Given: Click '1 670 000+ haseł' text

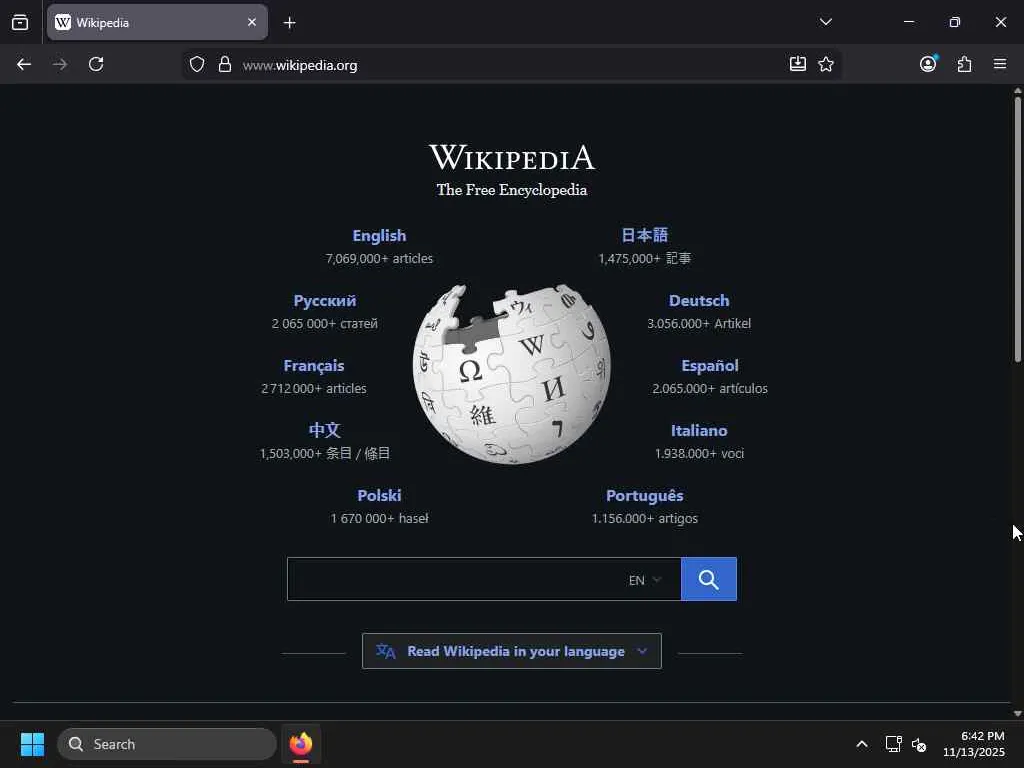Looking at the screenshot, I should pos(379,519).
